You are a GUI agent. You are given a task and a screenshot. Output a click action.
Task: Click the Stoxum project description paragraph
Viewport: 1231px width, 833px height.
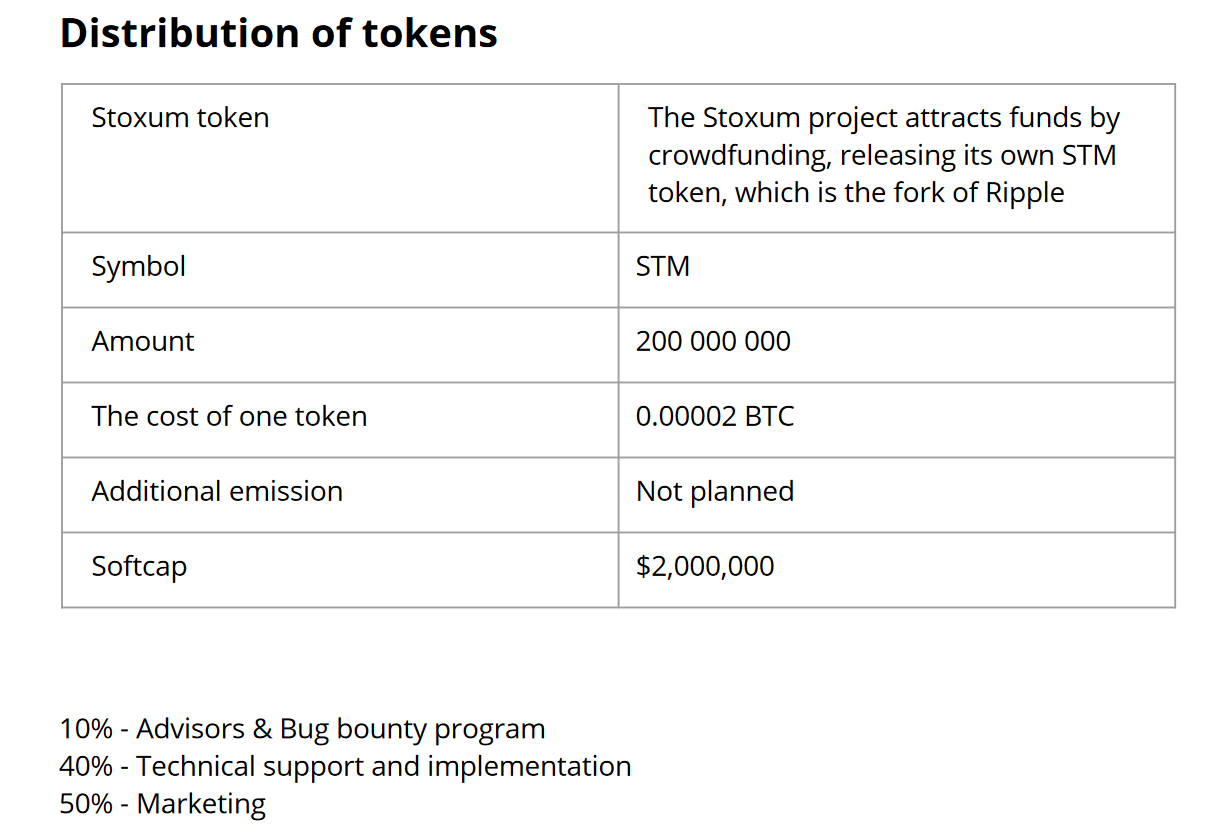tap(884, 154)
